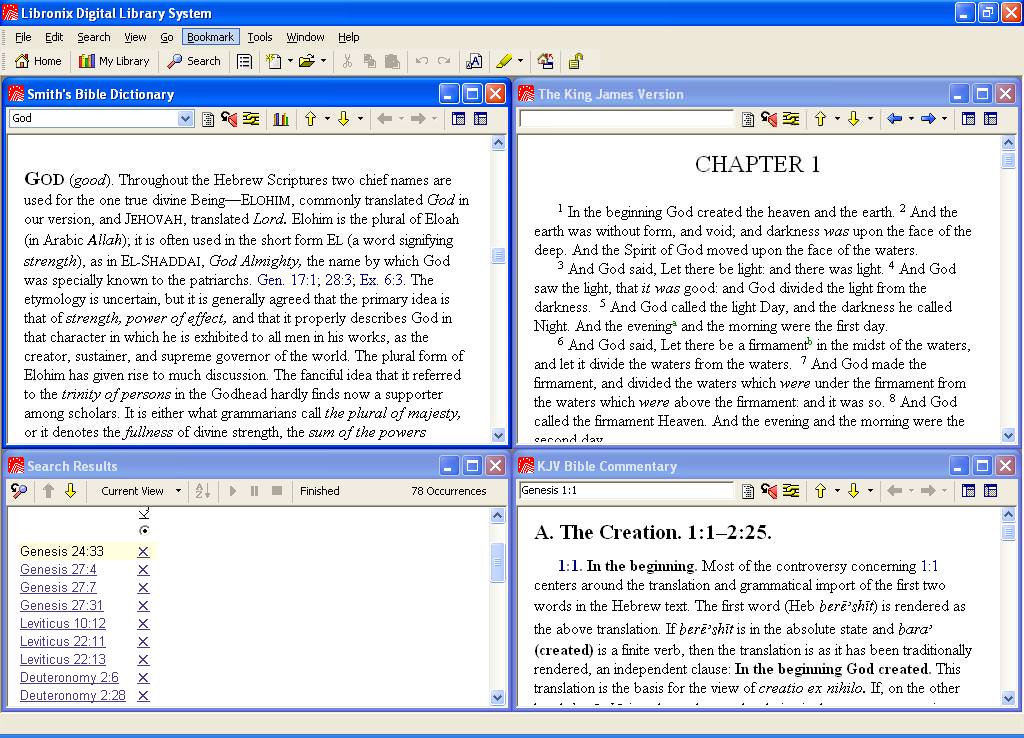This screenshot has height=738, width=1024.
Task: Expand the highlighter dropdown arrow
Action: (520, 61)
